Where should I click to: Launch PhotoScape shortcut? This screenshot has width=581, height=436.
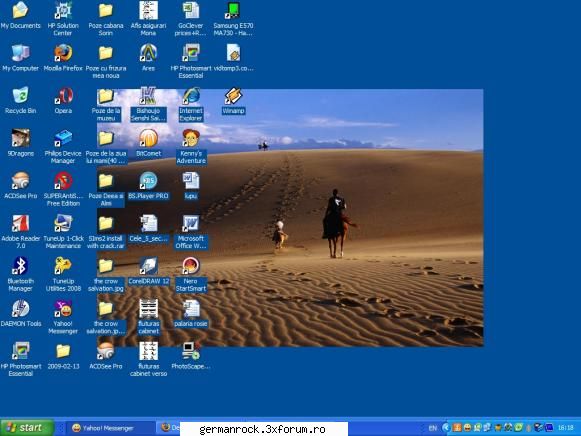click(191, 351)
